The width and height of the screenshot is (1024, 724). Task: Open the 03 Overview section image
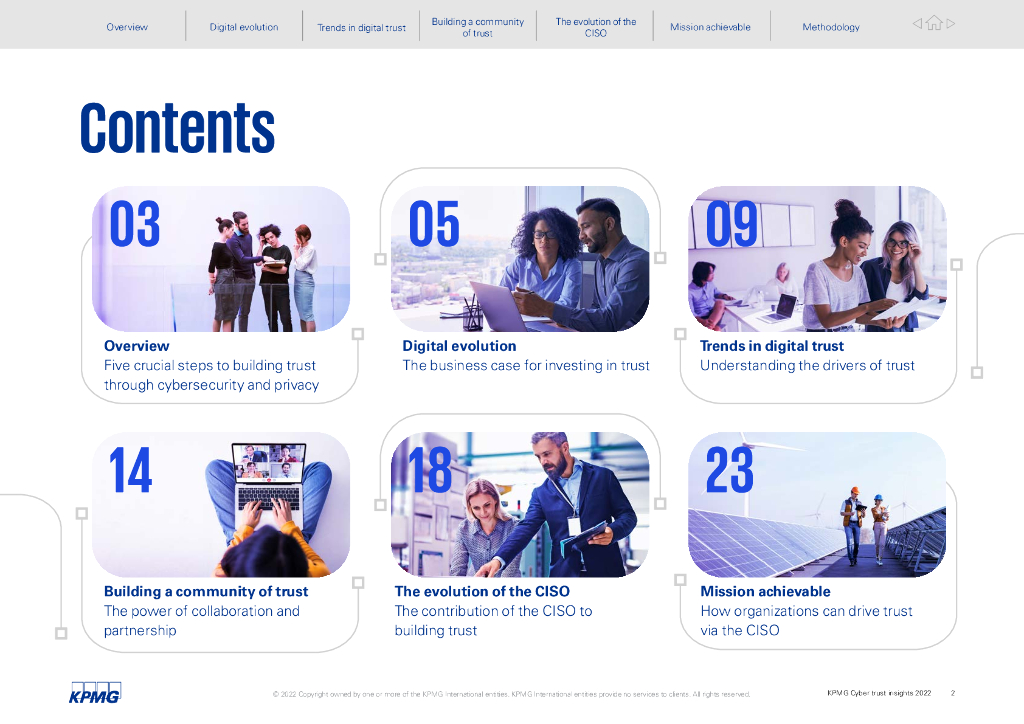pyautogui.click(x=221, y=259)
